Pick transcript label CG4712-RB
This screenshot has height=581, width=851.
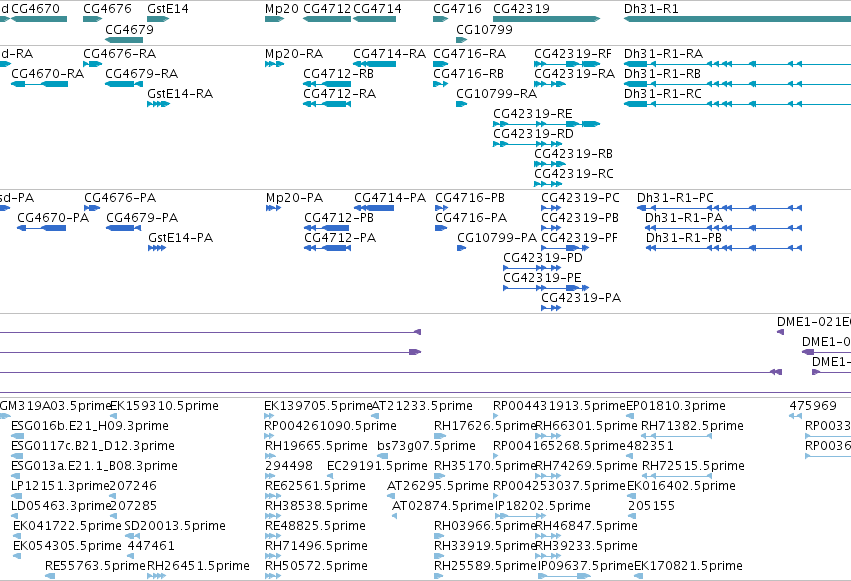[x=338, y=73]
